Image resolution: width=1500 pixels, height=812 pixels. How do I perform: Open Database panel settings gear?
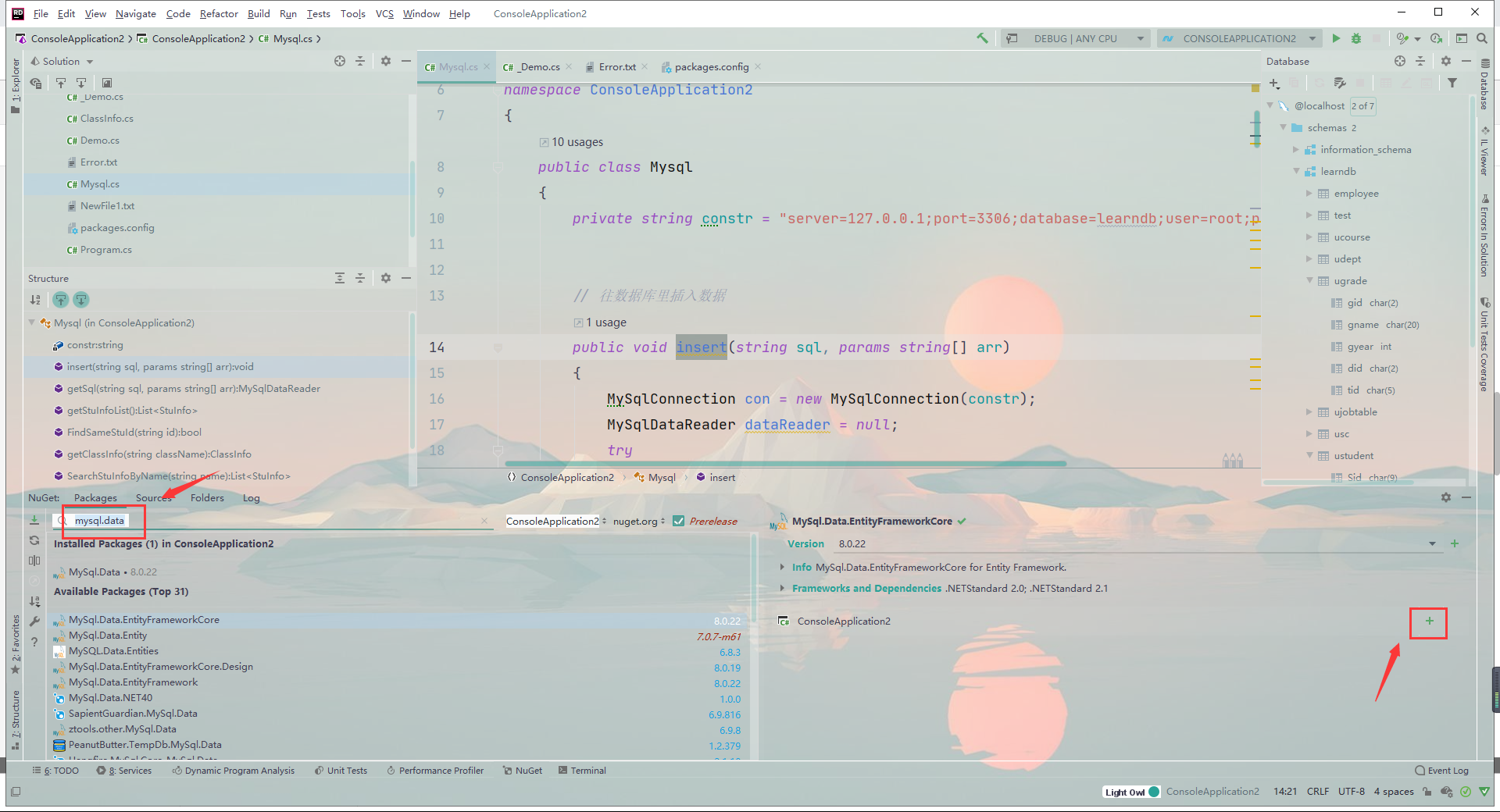(x=1446, y=61)
